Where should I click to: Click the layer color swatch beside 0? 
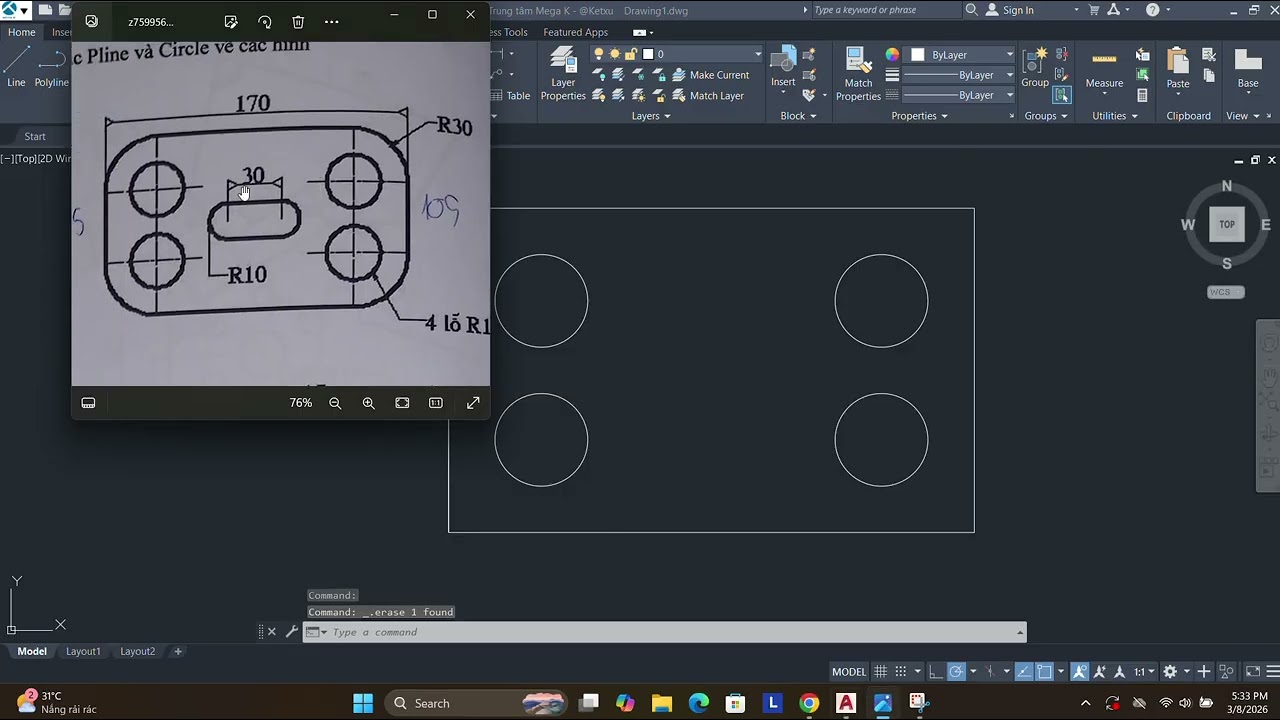[x=648, y=54]
